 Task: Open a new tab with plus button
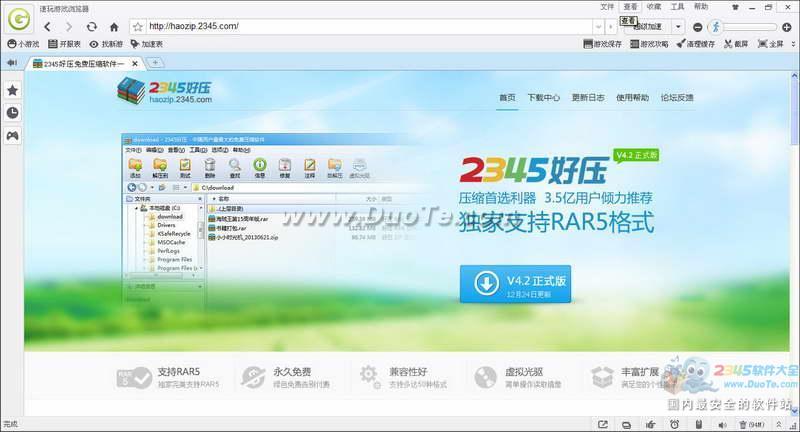pyautogui.click(x=155, y=63)
